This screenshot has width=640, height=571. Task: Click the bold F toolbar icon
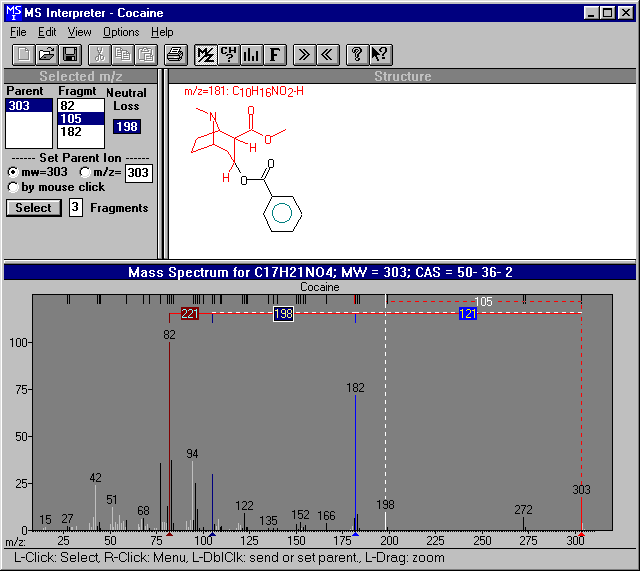point(275,55)
